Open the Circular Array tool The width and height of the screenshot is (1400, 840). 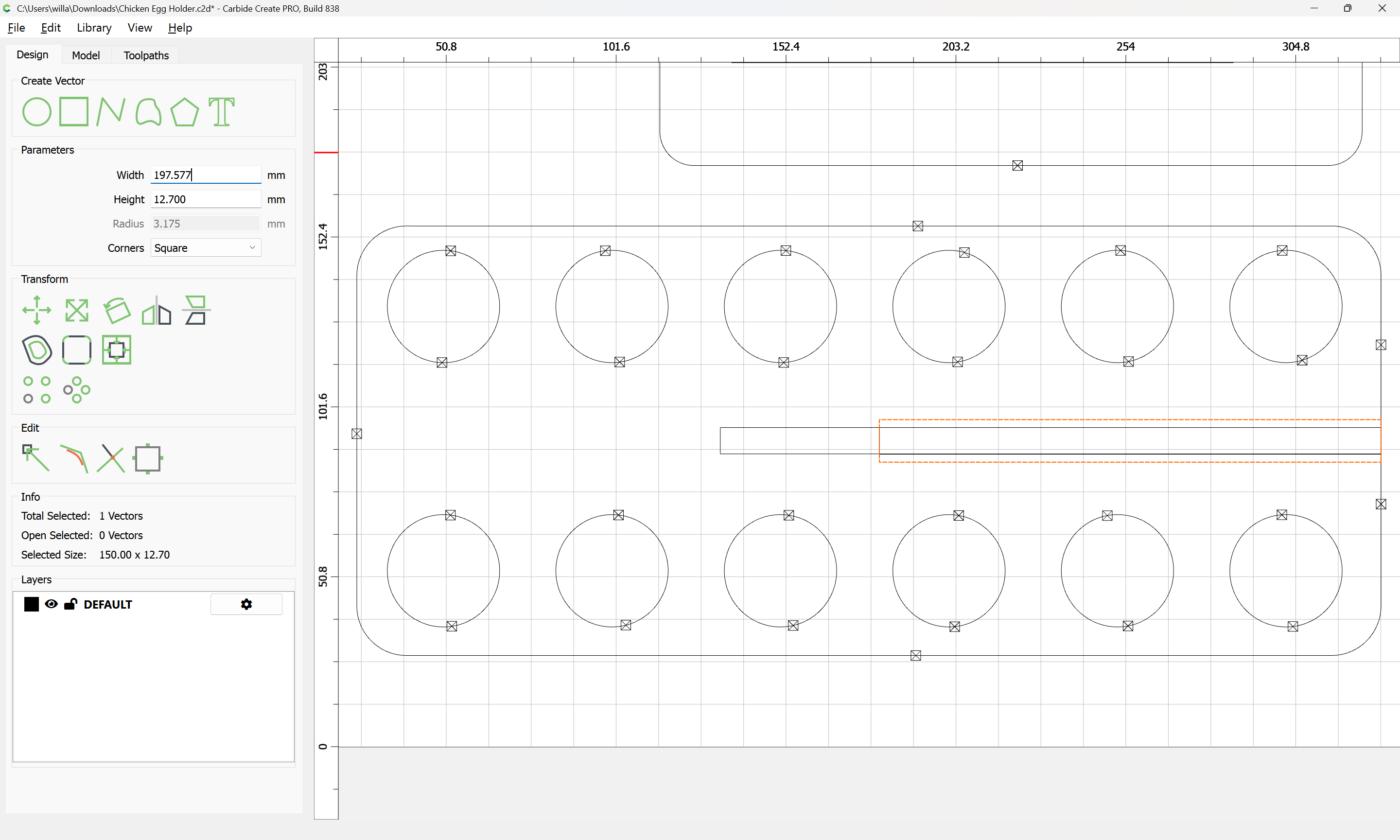pos(76,390)
